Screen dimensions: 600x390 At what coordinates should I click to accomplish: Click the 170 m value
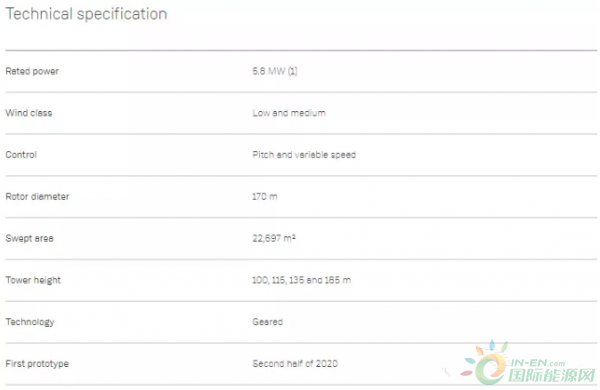coord(264,196)
